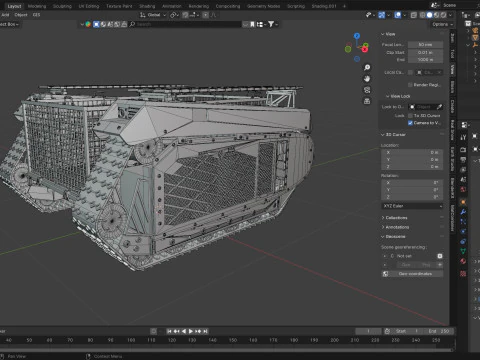Click the pan hand icon in the viewport
The image size is (480, 360).
coord(367,79)
